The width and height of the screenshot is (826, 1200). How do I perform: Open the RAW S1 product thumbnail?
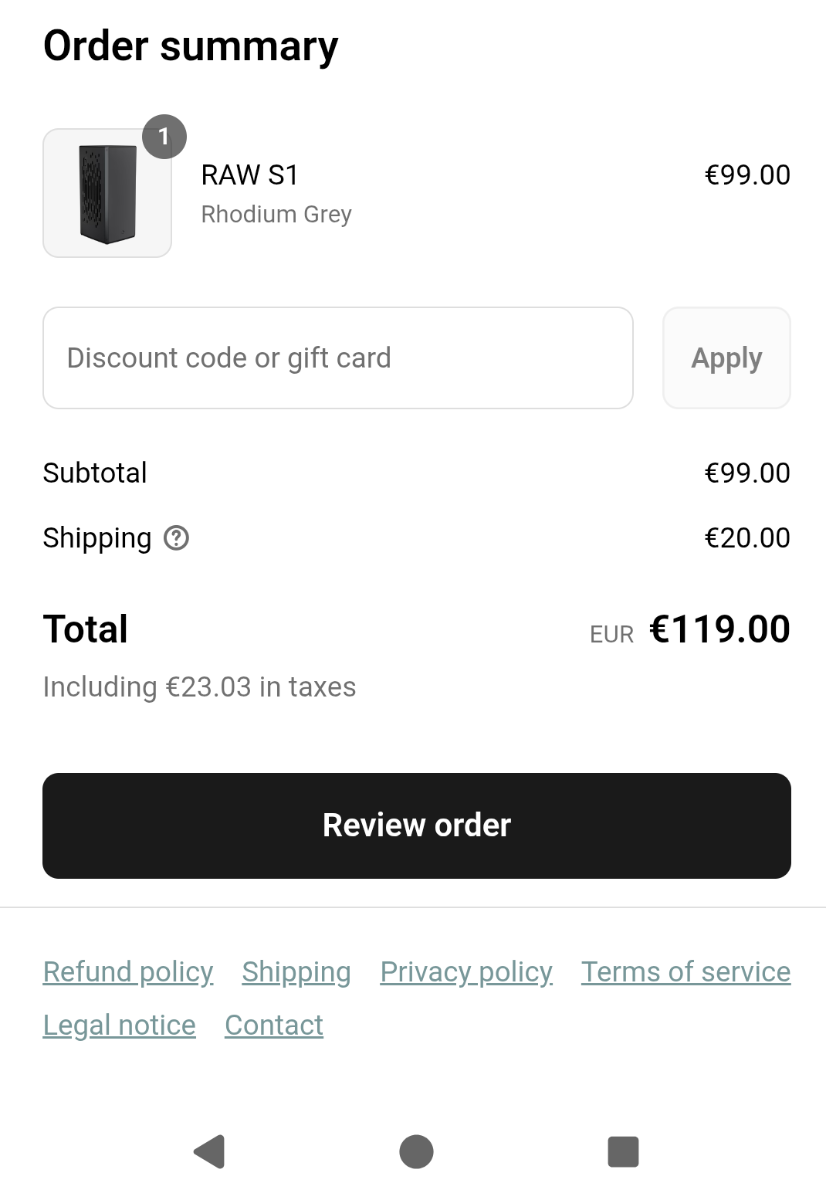[107, 193]
